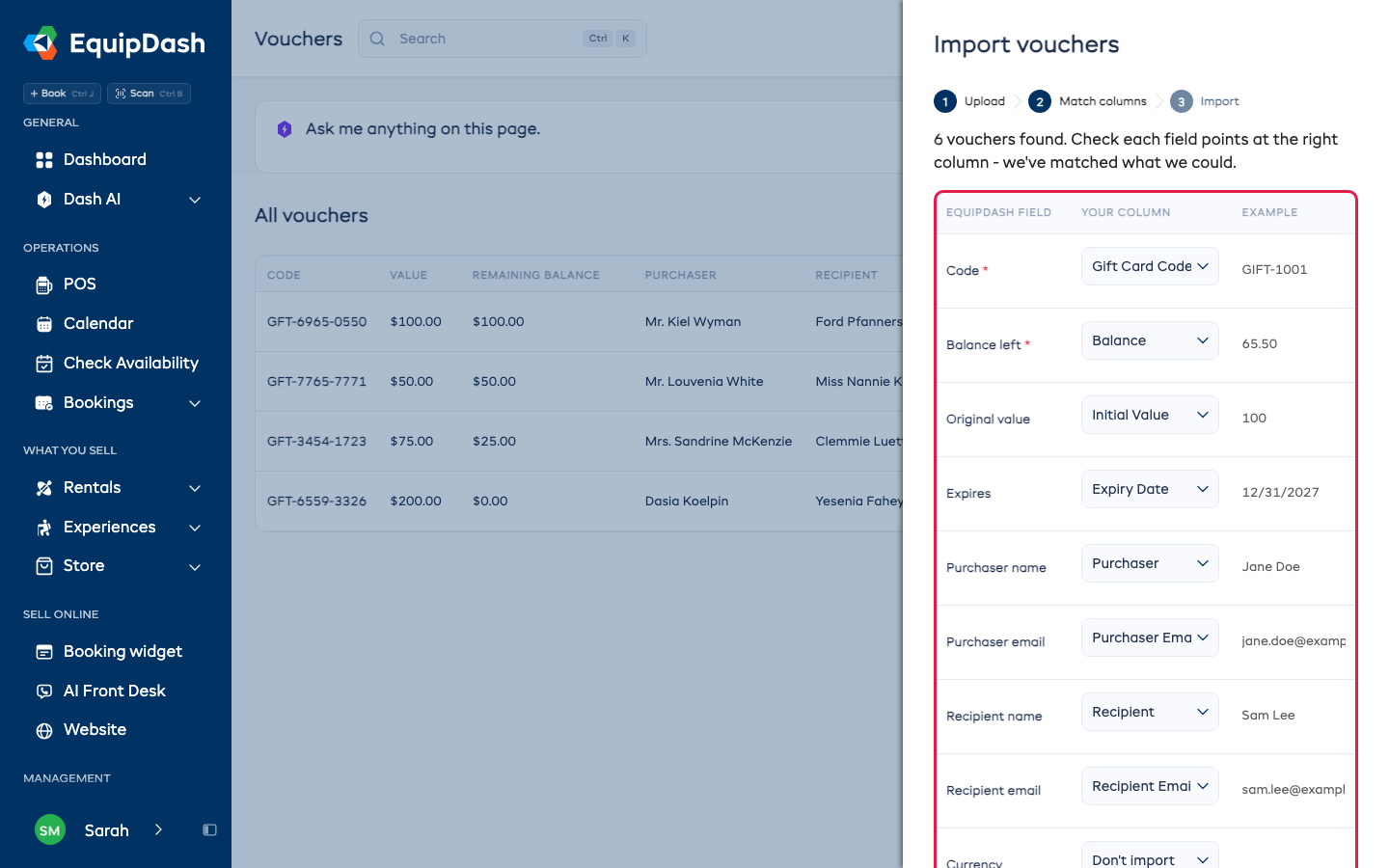Open the POS register icon
The image size is (1389, 868).
click(44, 285)
